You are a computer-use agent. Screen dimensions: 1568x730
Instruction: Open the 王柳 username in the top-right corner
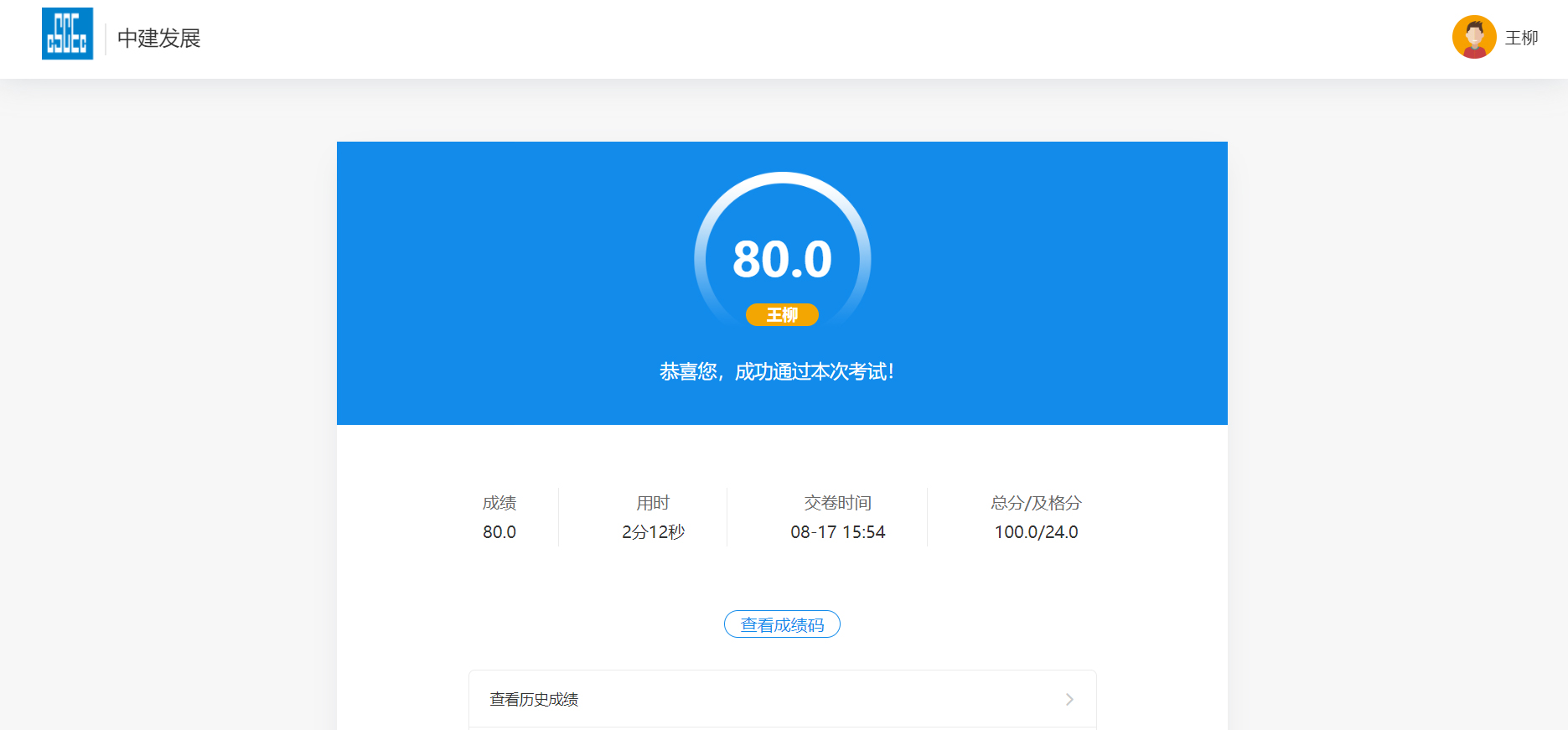(1521, 38)
